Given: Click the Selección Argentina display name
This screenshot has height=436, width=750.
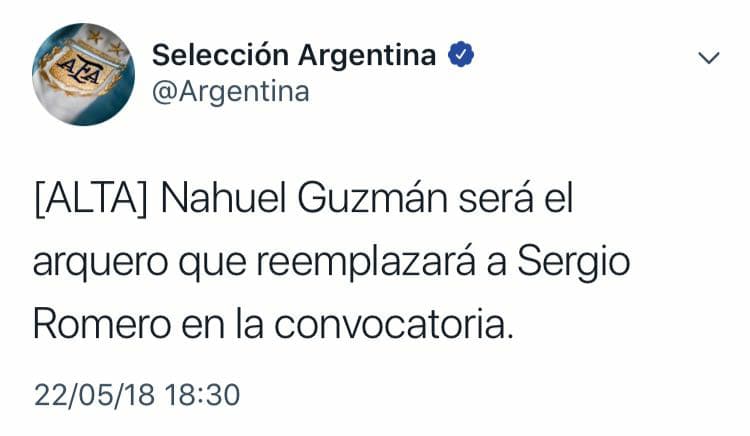Looking at the screenshot, I should click(x=294, y=56).
